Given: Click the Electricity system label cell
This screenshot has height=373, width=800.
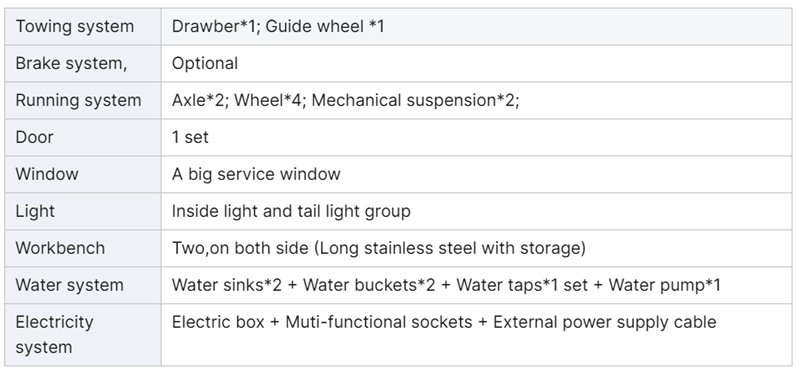Looking at the screenshot, I should point(83,335).
